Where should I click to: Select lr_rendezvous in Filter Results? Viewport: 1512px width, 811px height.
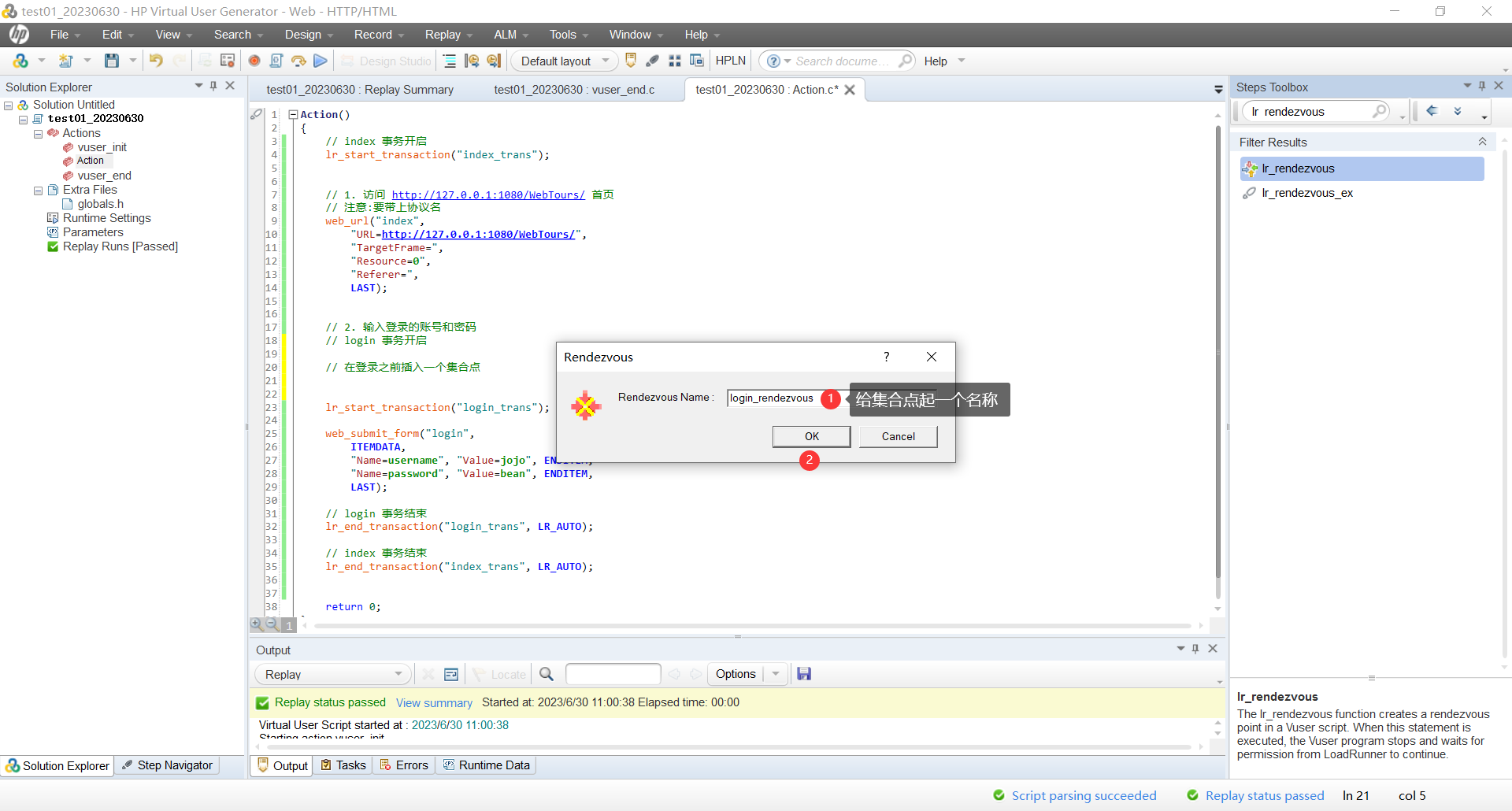1362,168
